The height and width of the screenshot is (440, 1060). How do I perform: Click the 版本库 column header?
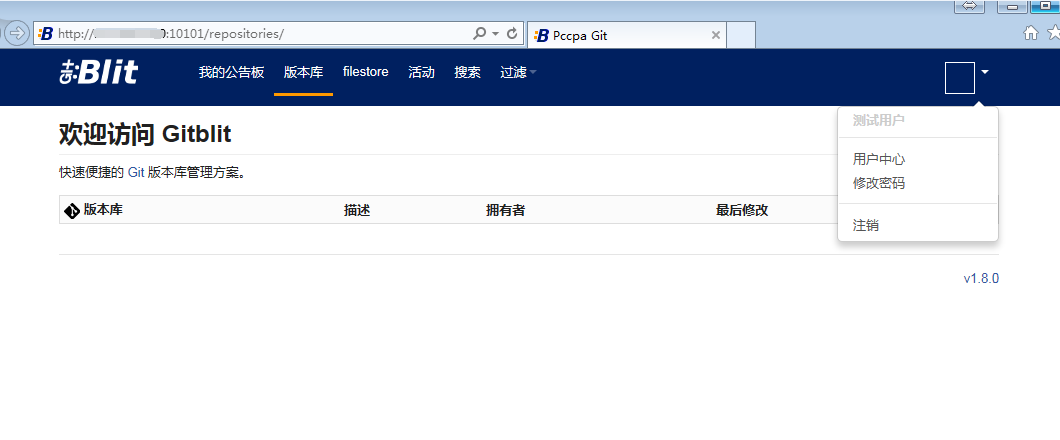click(103, 210)
